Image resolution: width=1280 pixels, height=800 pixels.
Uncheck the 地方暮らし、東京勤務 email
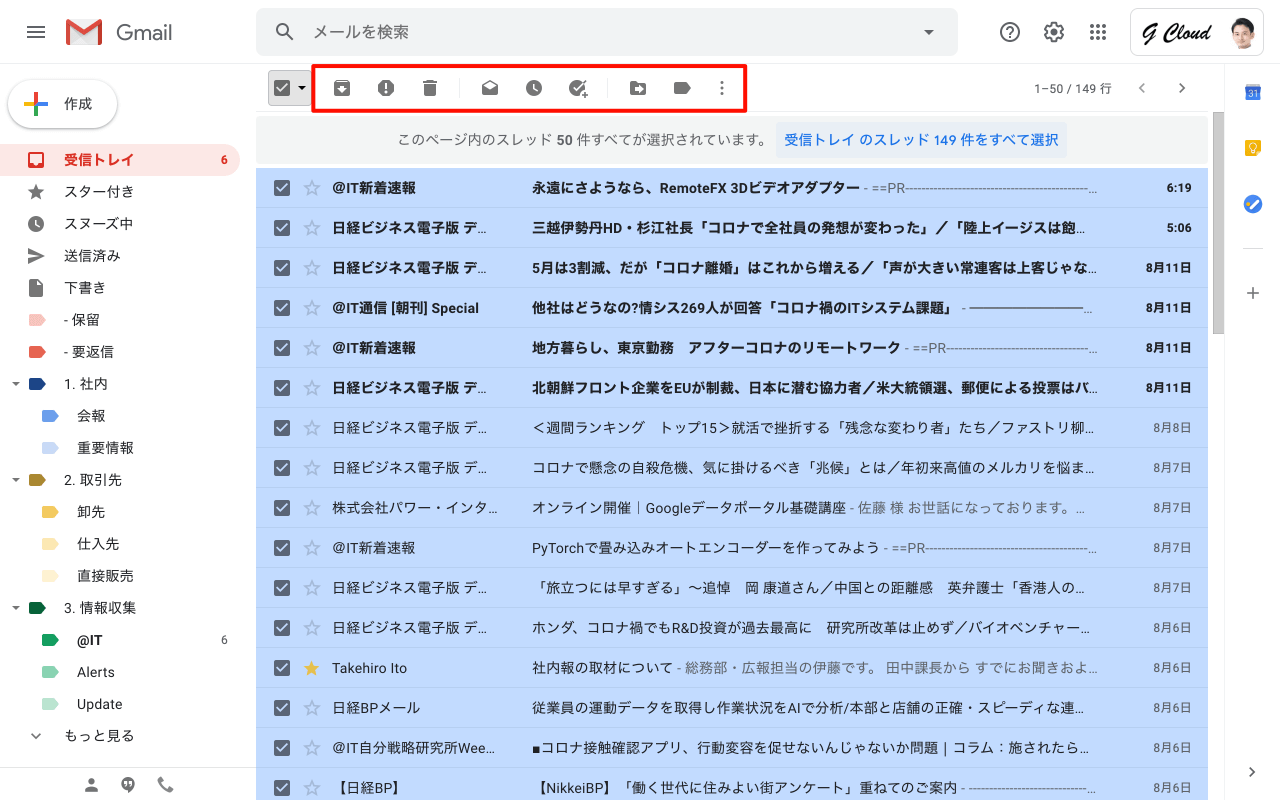click(x=282, y=348)
